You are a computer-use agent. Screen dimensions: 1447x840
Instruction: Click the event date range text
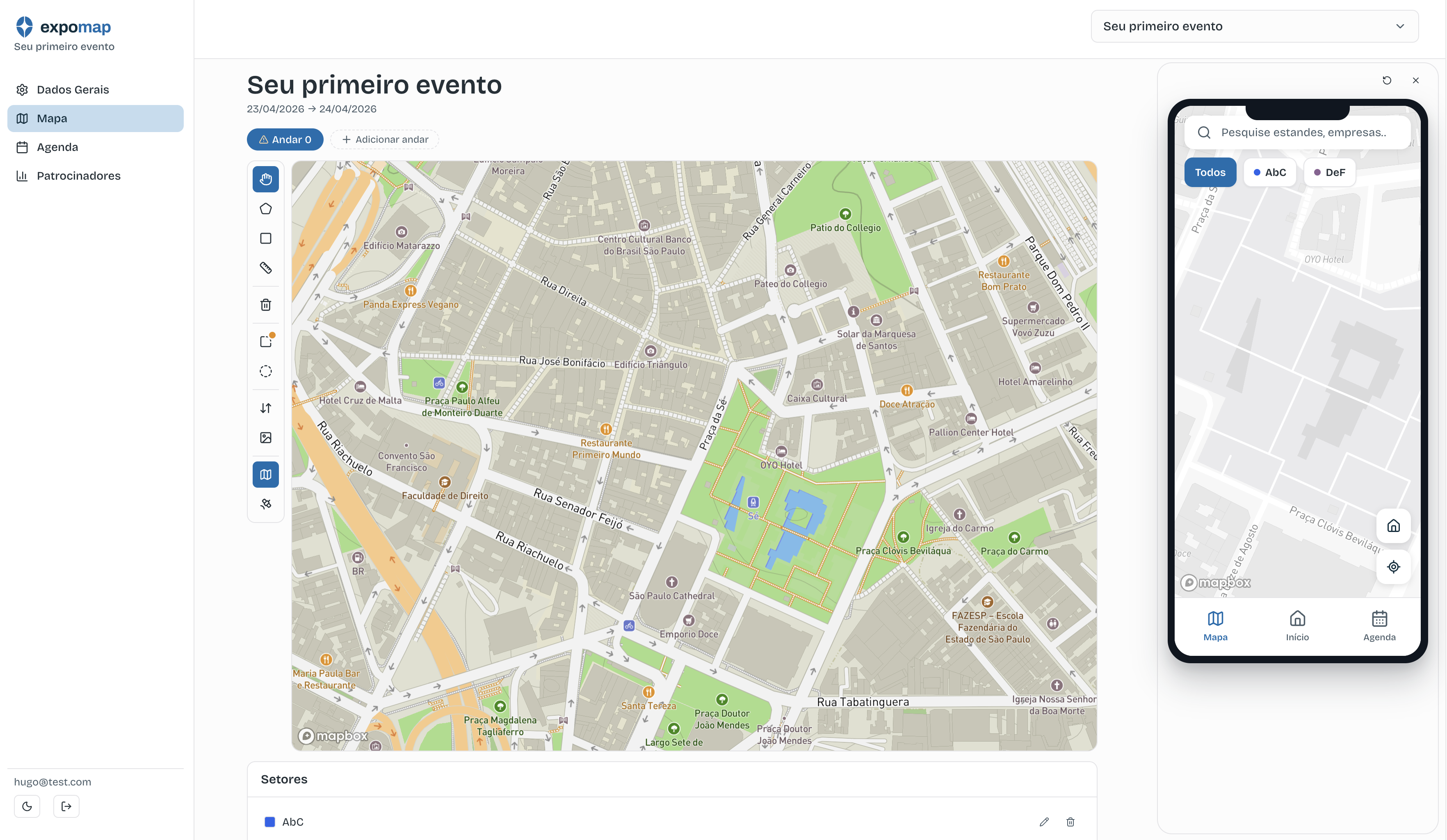(312, 109)
